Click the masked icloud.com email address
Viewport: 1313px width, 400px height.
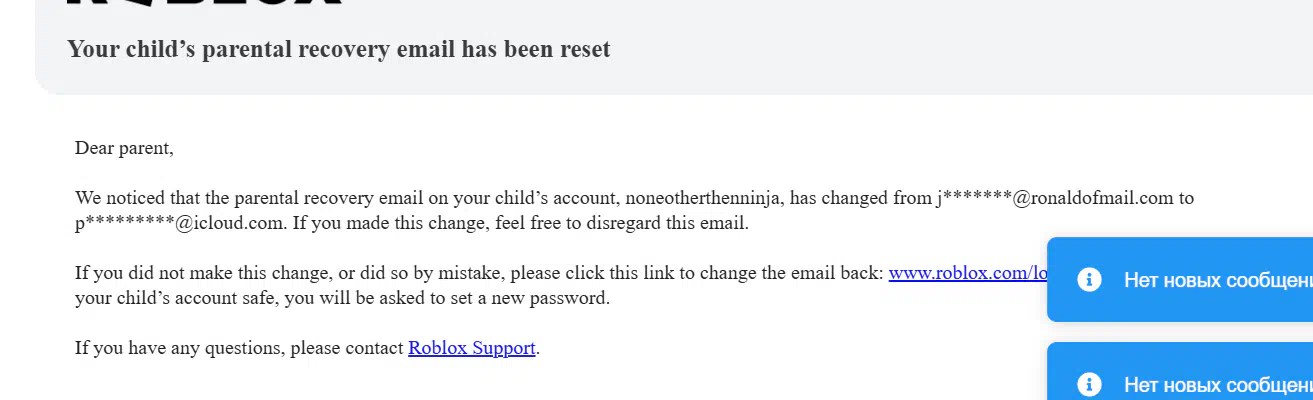179,223
